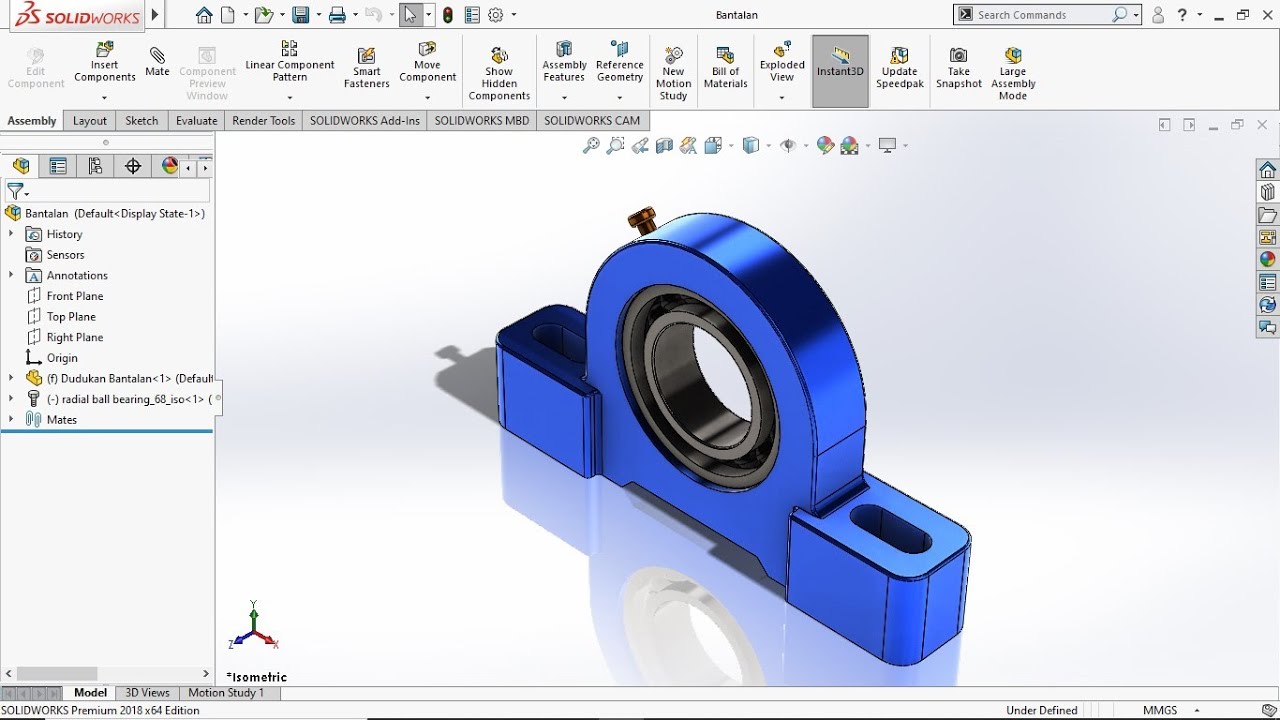The height and width of the screenshot is (720, 1280).
Task: Open the DimXpertManager crosshair tab
Action: point(132,166)
